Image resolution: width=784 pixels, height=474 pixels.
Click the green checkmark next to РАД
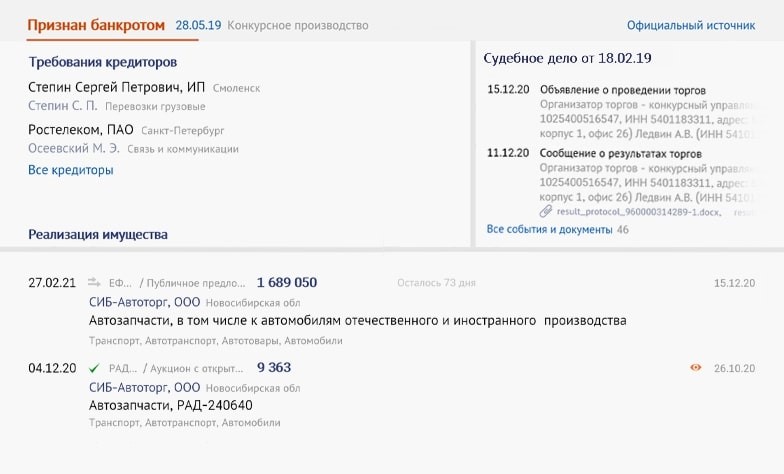[x=94, y=368]
